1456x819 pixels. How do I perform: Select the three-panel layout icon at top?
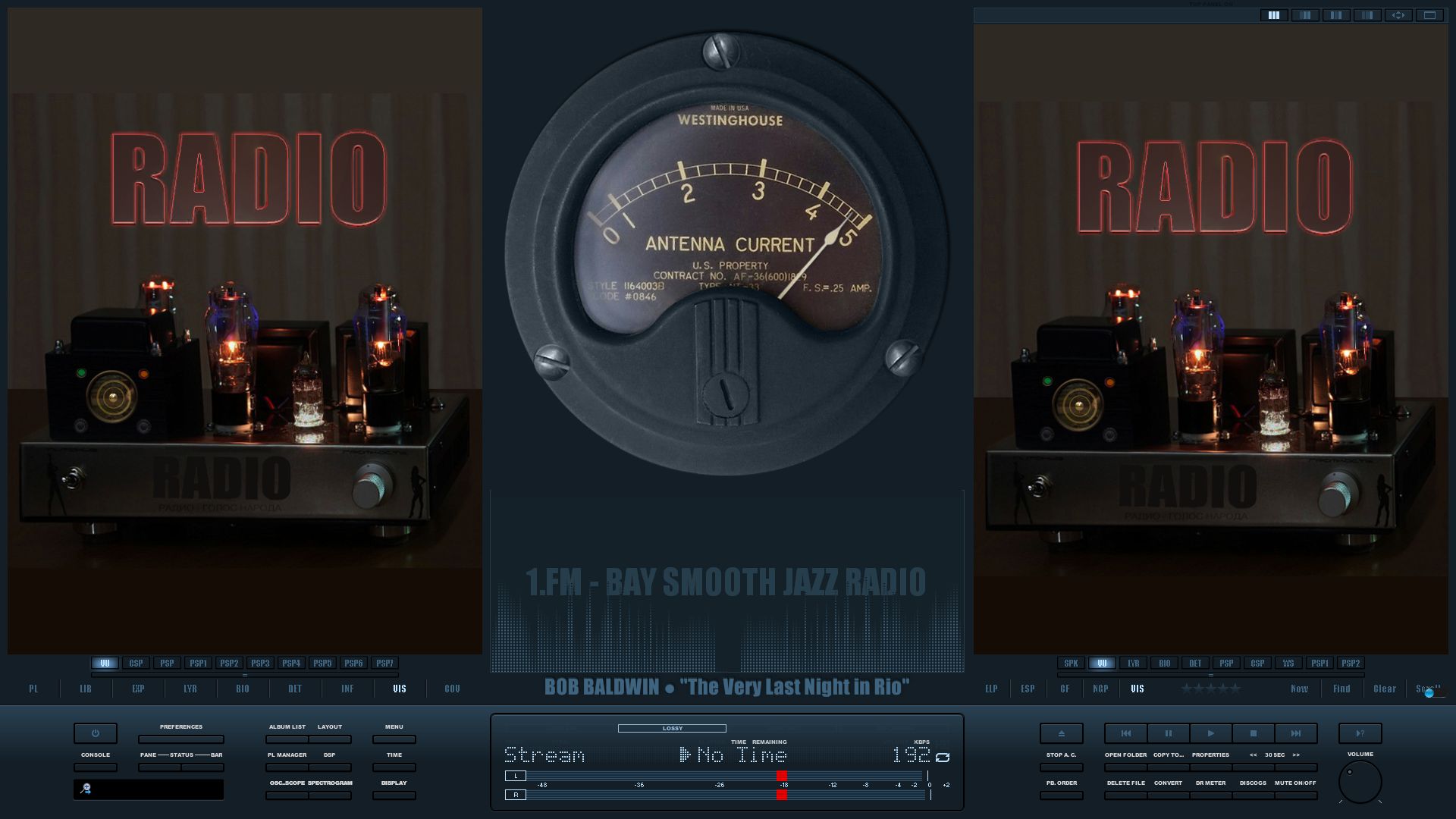(x=1274, y=15)
